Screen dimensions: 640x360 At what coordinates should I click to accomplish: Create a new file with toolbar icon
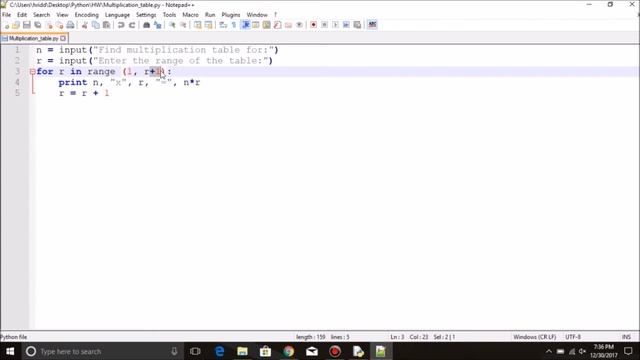click(6, 25)
